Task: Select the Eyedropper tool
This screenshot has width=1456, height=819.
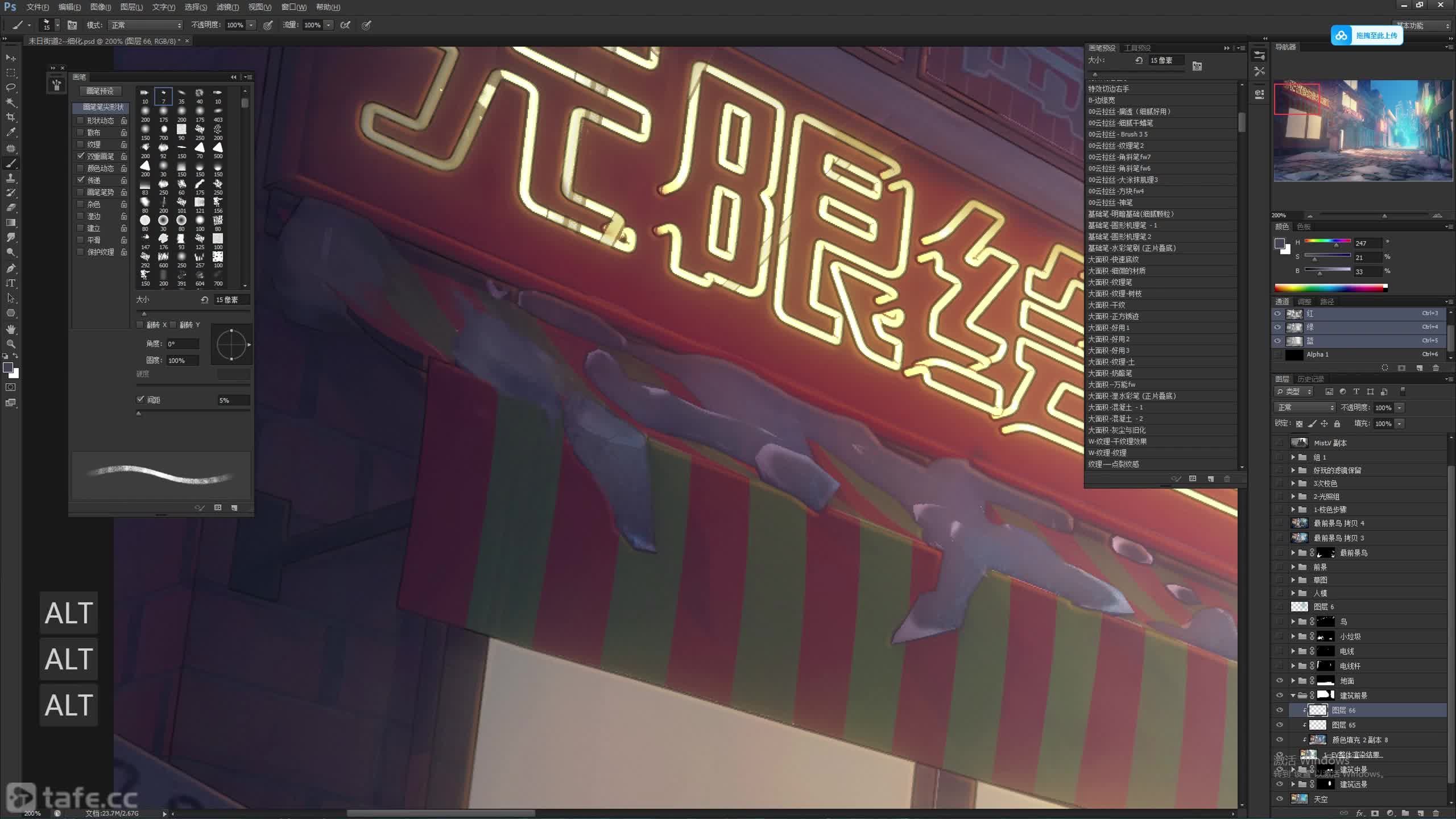Action: point(11,132)
